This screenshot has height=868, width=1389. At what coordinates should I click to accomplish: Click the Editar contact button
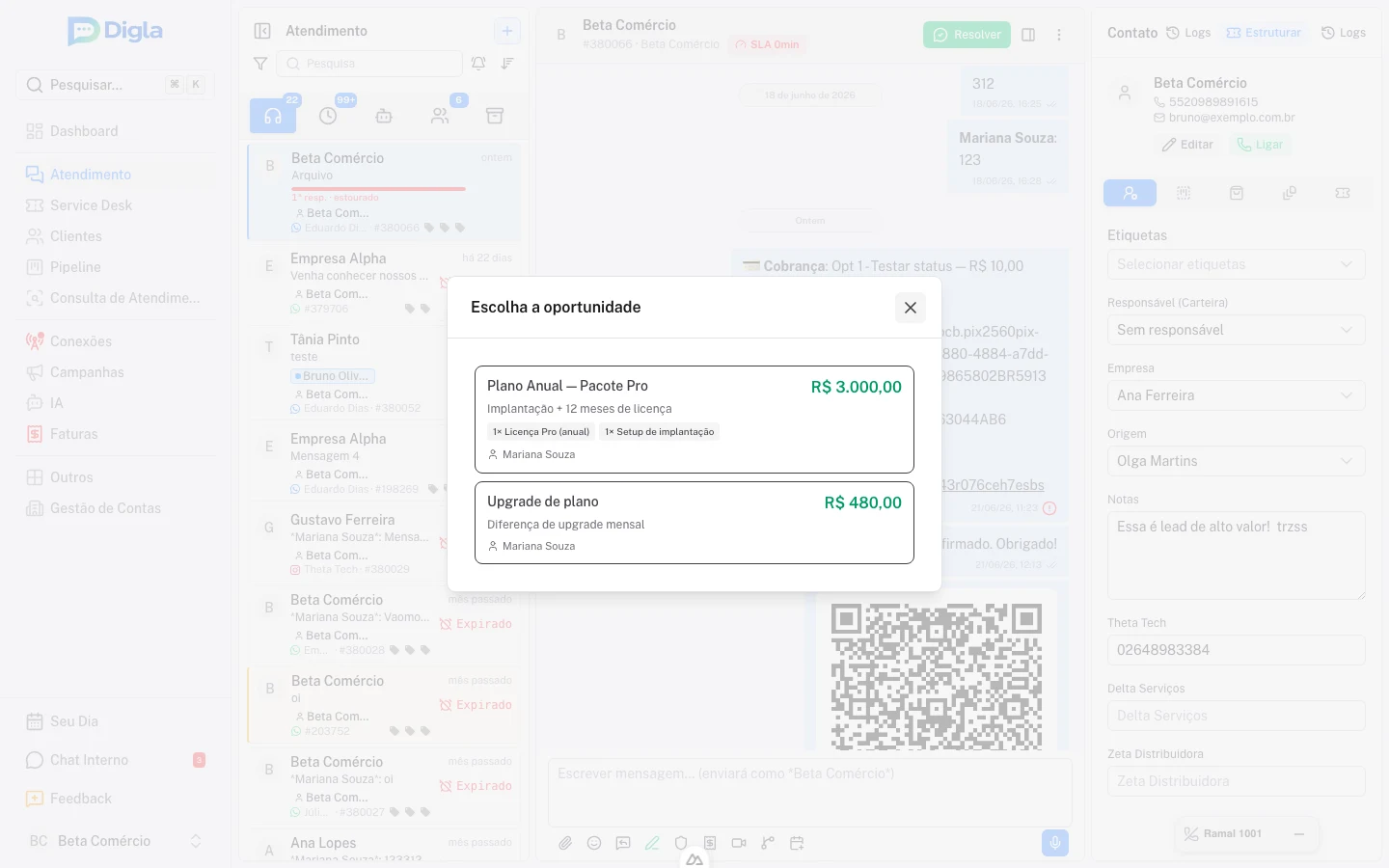click(x=1187, y=145)
